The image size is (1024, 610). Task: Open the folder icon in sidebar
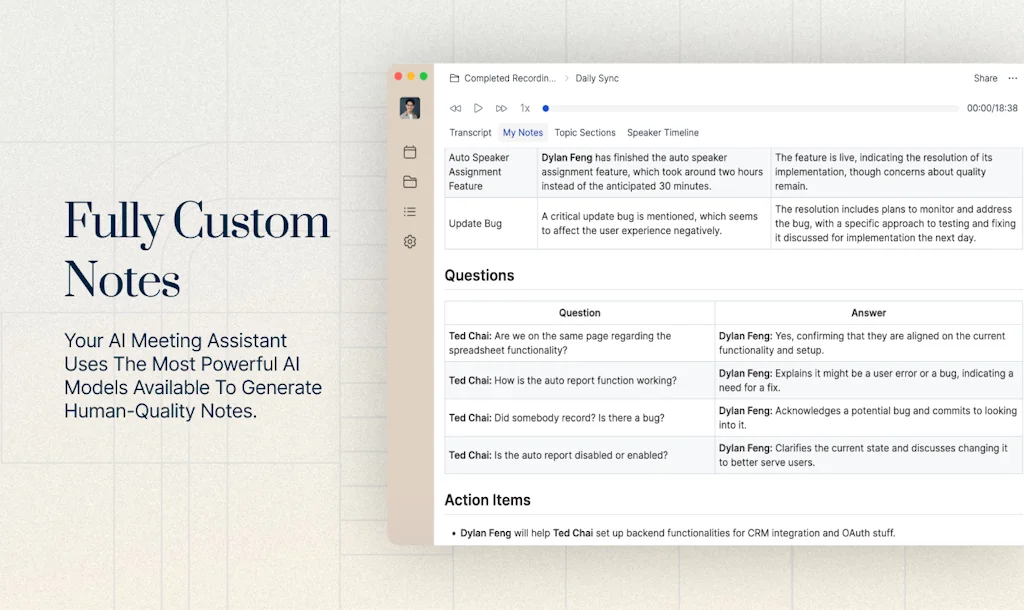point(410,182)
